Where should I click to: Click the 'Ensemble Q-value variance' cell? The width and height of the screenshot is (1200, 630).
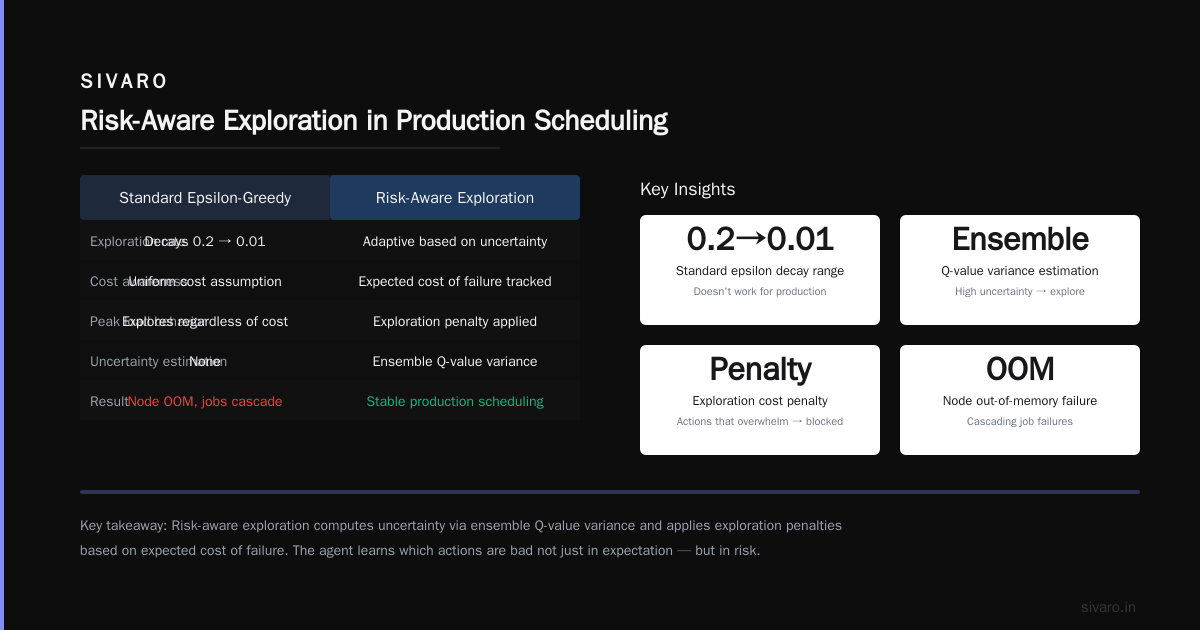(455, 361)
